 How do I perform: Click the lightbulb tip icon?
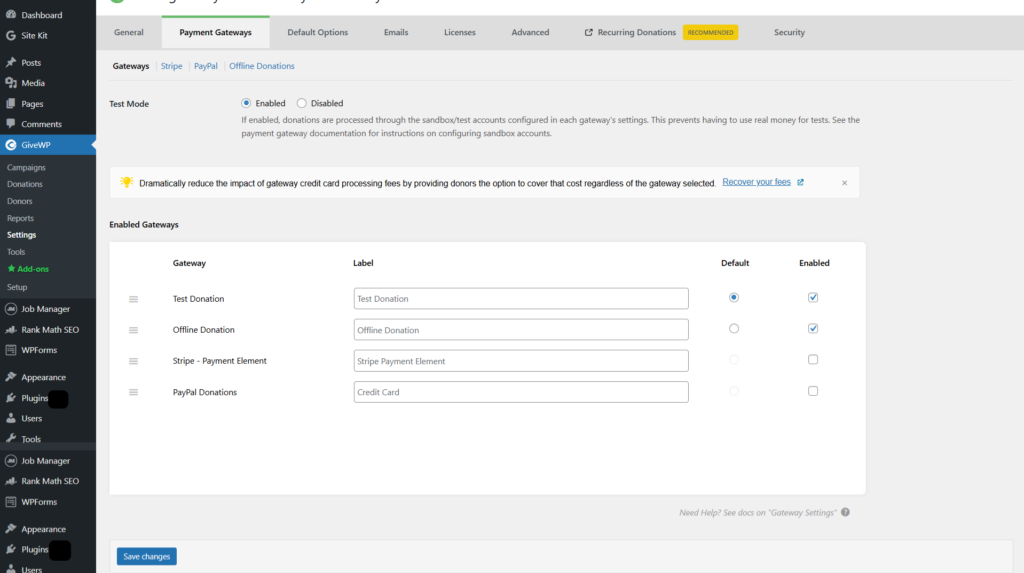click(x=127, y=182)
